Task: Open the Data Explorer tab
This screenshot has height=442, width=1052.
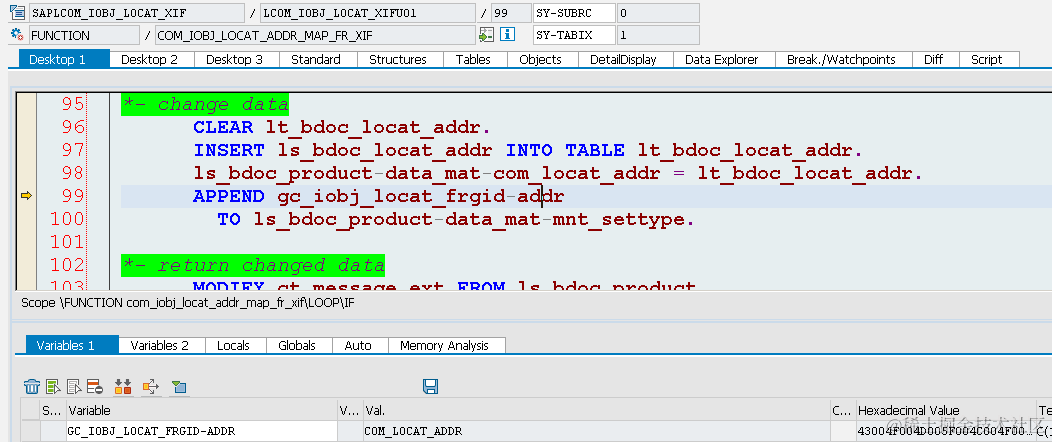Action: [722, 60]
